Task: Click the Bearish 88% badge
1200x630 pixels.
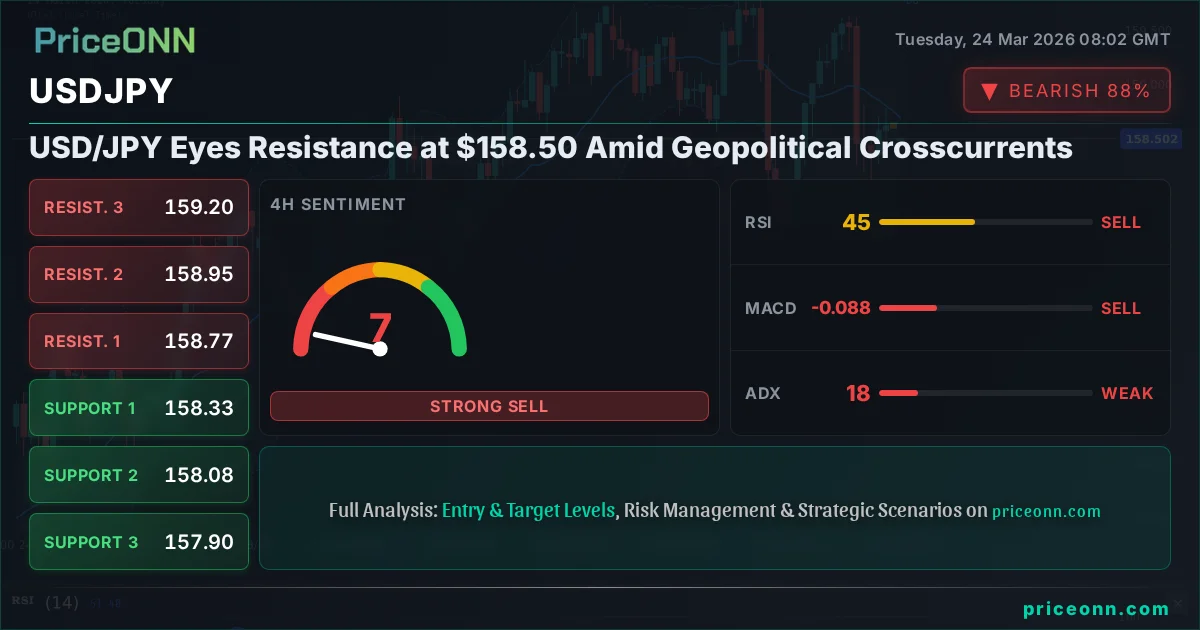Action: (1066, 91)
